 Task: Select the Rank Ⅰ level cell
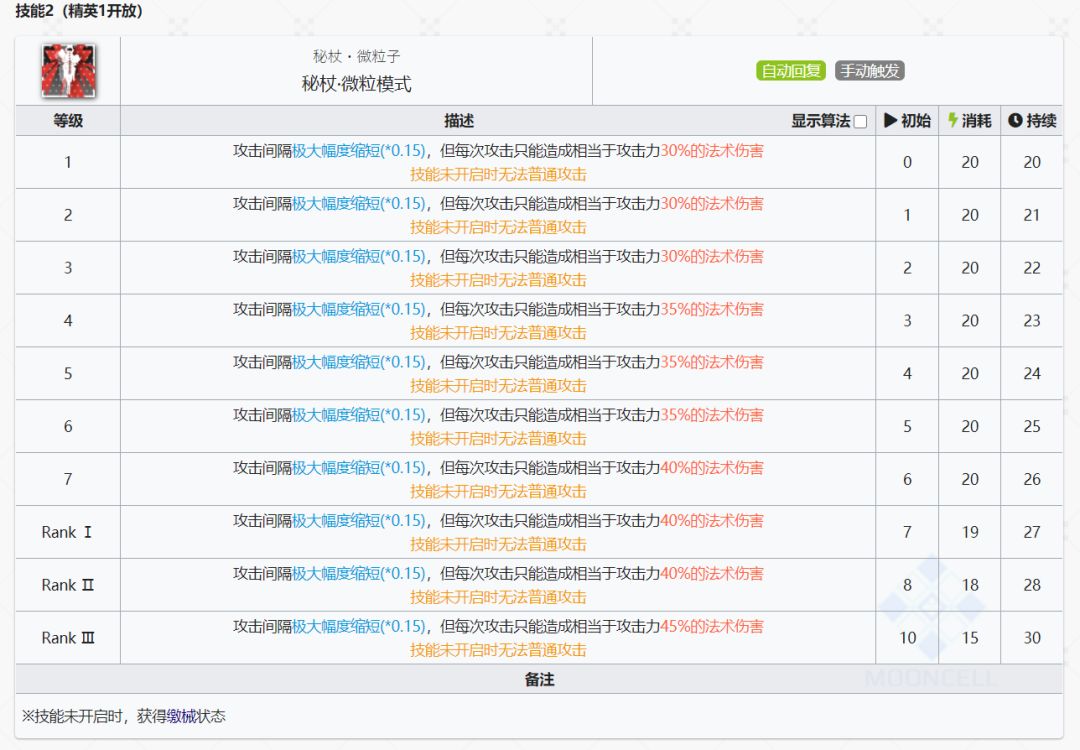click(67, 532)
